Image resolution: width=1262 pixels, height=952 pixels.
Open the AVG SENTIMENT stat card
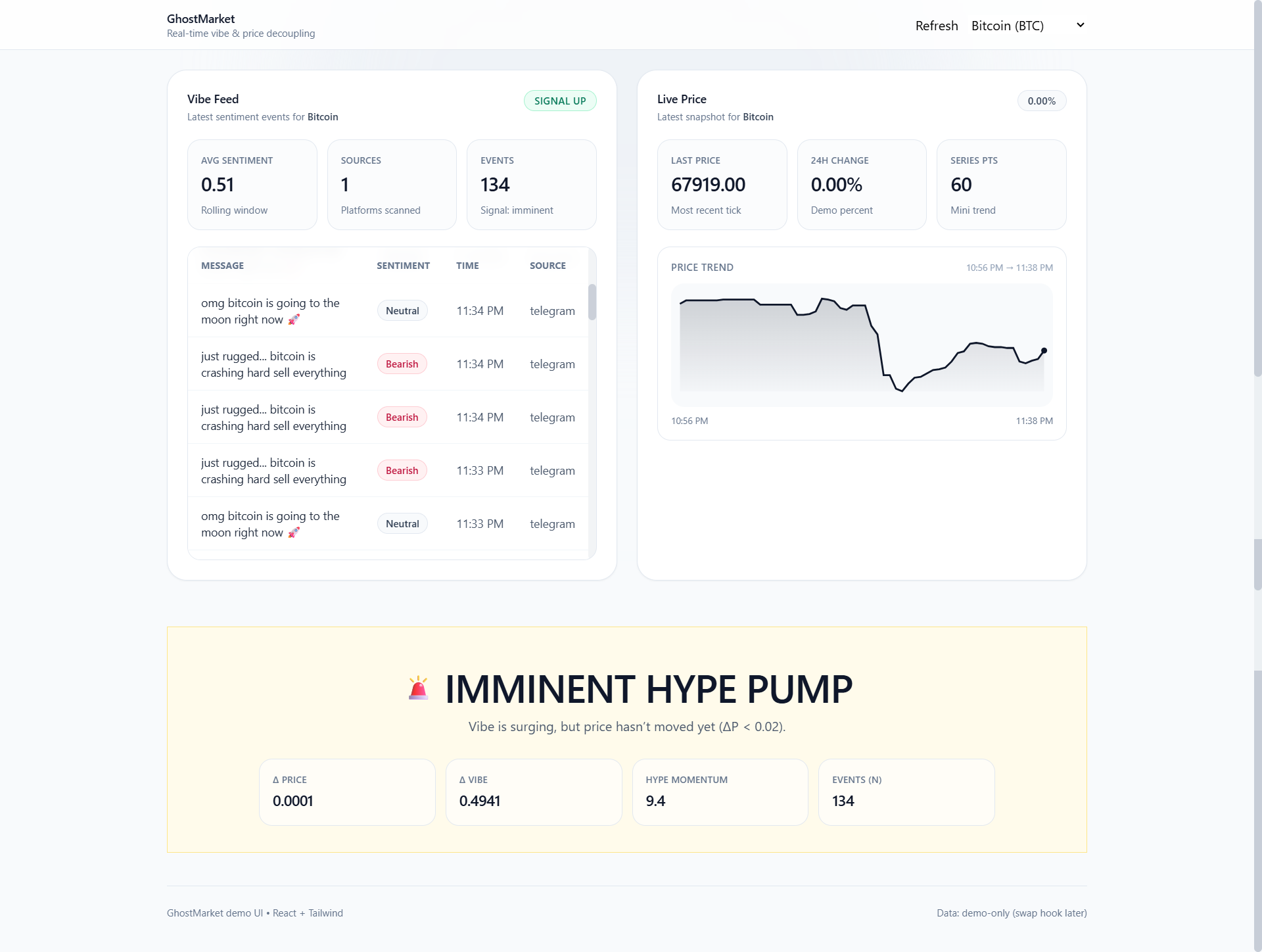[252, 185]
